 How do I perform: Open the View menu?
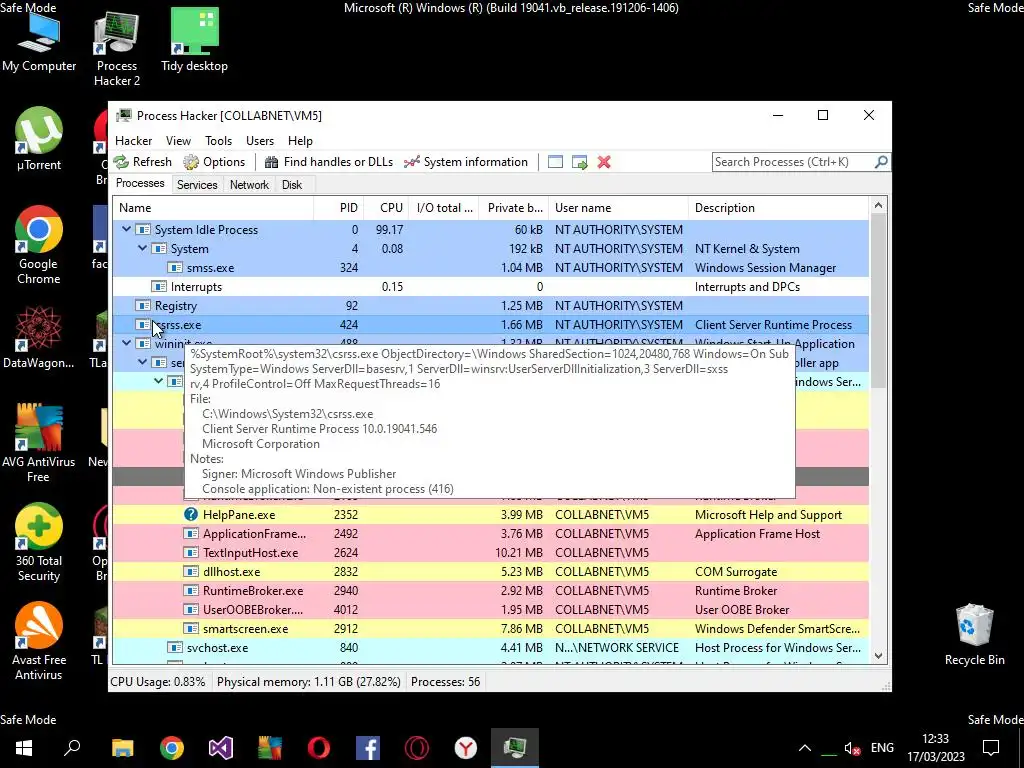(178, 140)
